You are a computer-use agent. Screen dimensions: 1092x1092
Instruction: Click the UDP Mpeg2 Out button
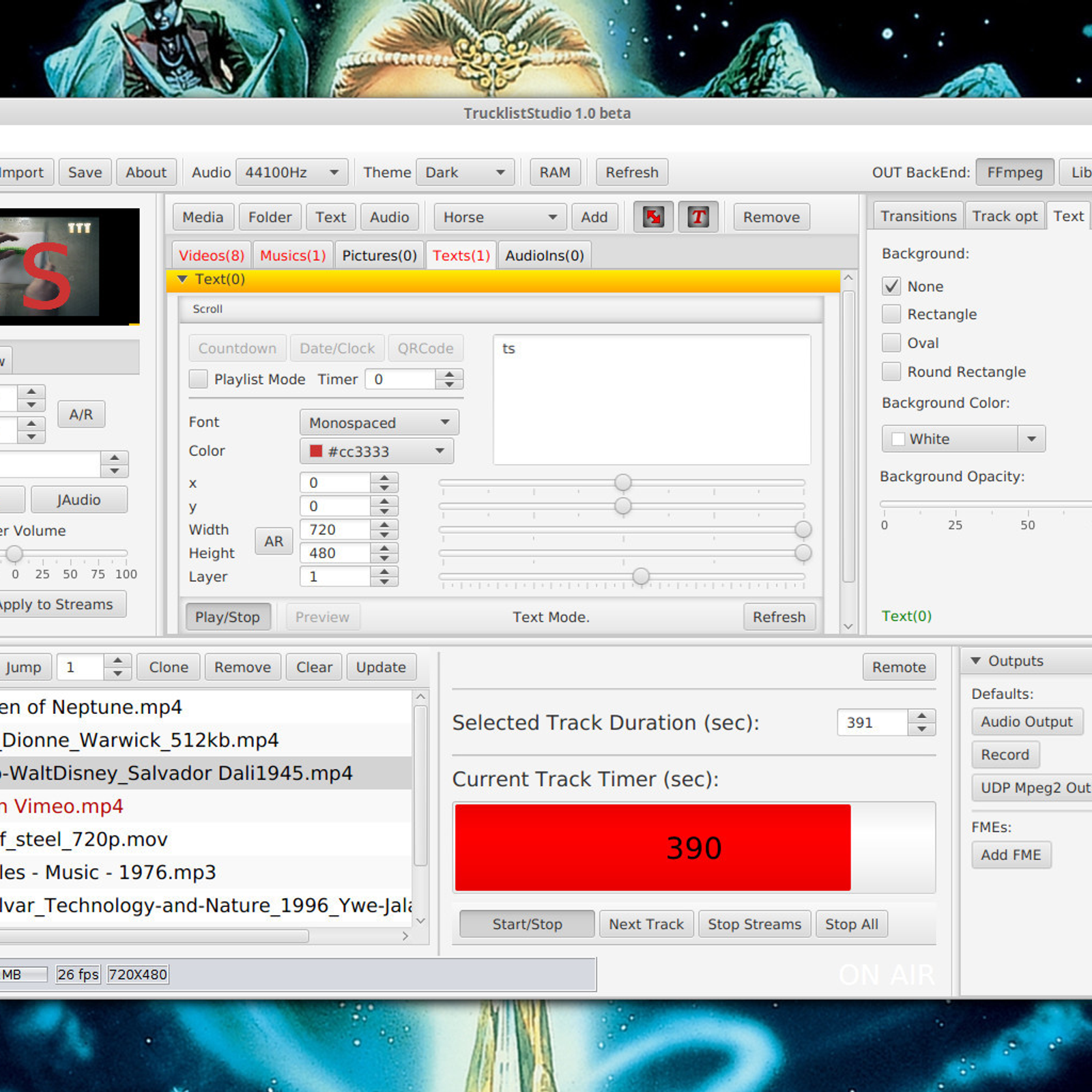[1033, 788]
